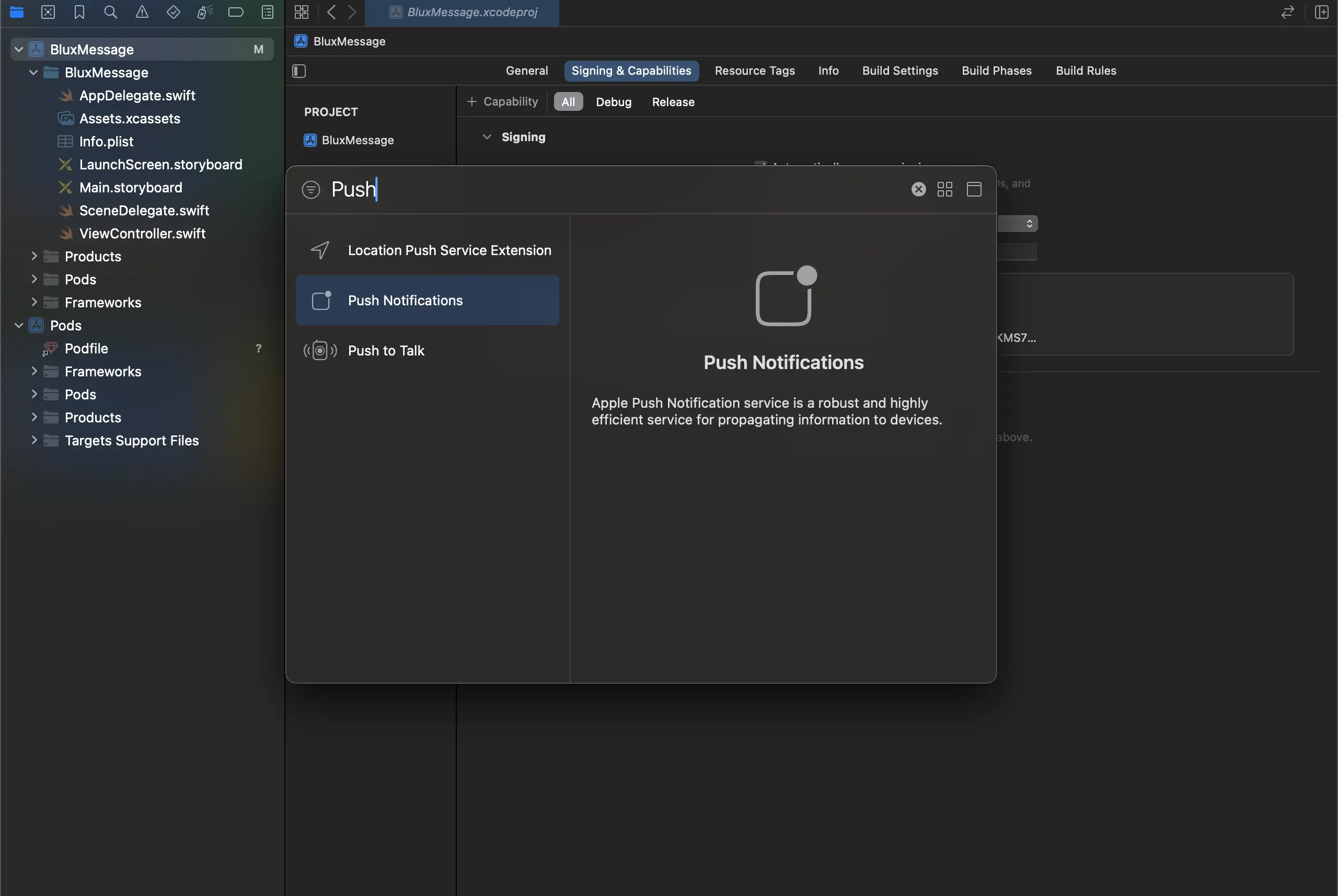The image size is (1338, 896).
Task: Open the Build Phases tab
Action: [996, 71]
